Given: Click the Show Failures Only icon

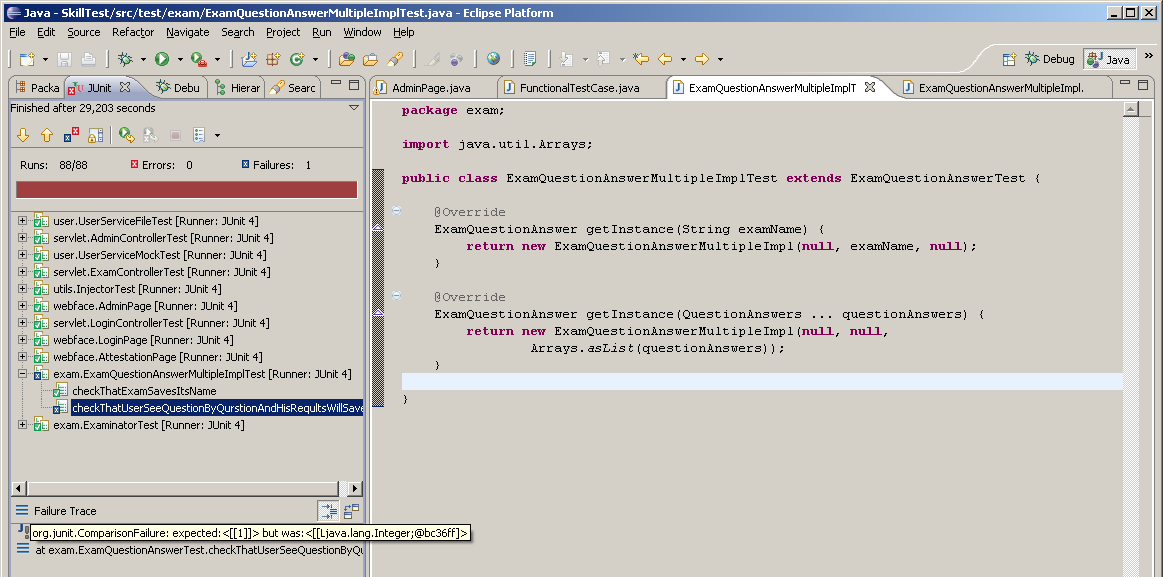Looking at the screenshot, I should (x=70, y=134).
